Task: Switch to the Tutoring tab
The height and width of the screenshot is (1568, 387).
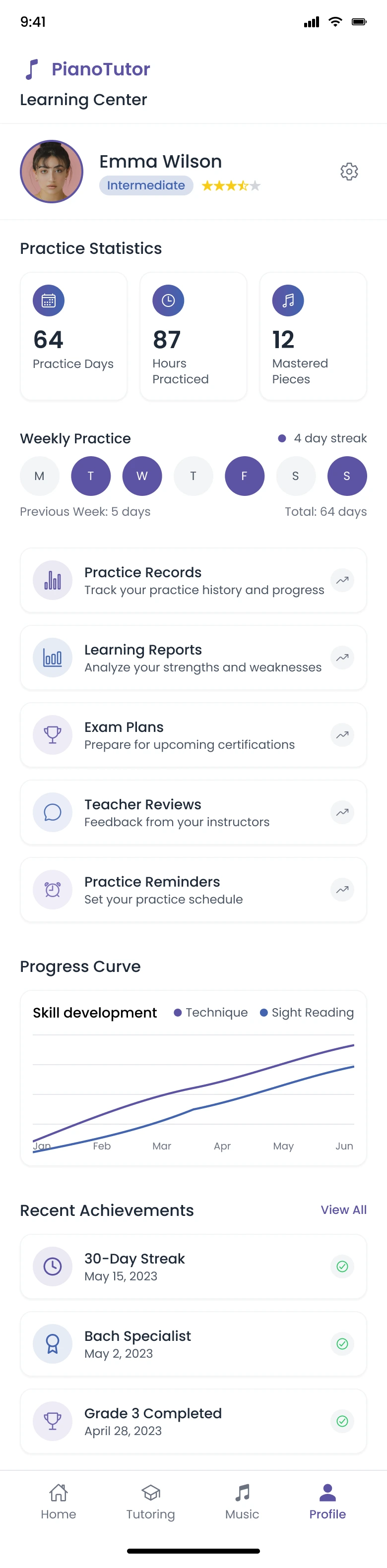Action: point(150,1502)
